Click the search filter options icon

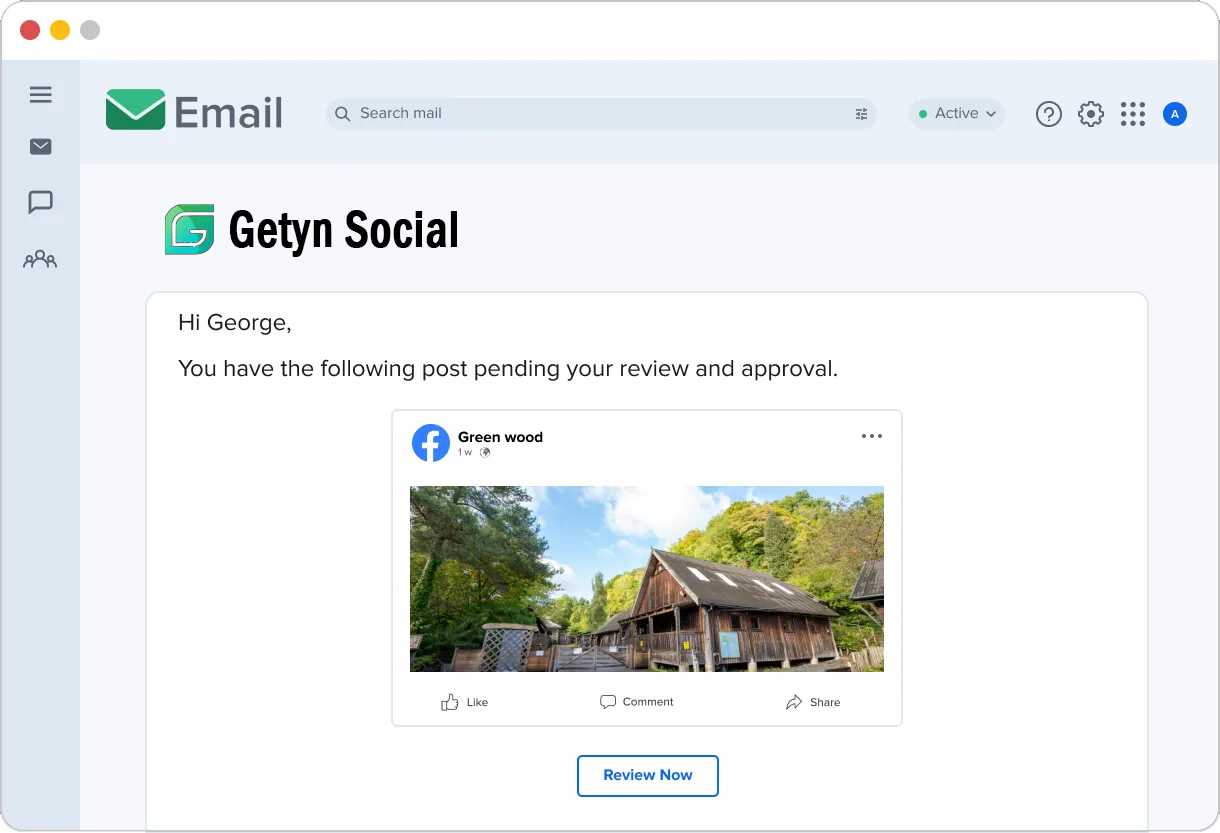pyautogui.click(x=861, y=114)
